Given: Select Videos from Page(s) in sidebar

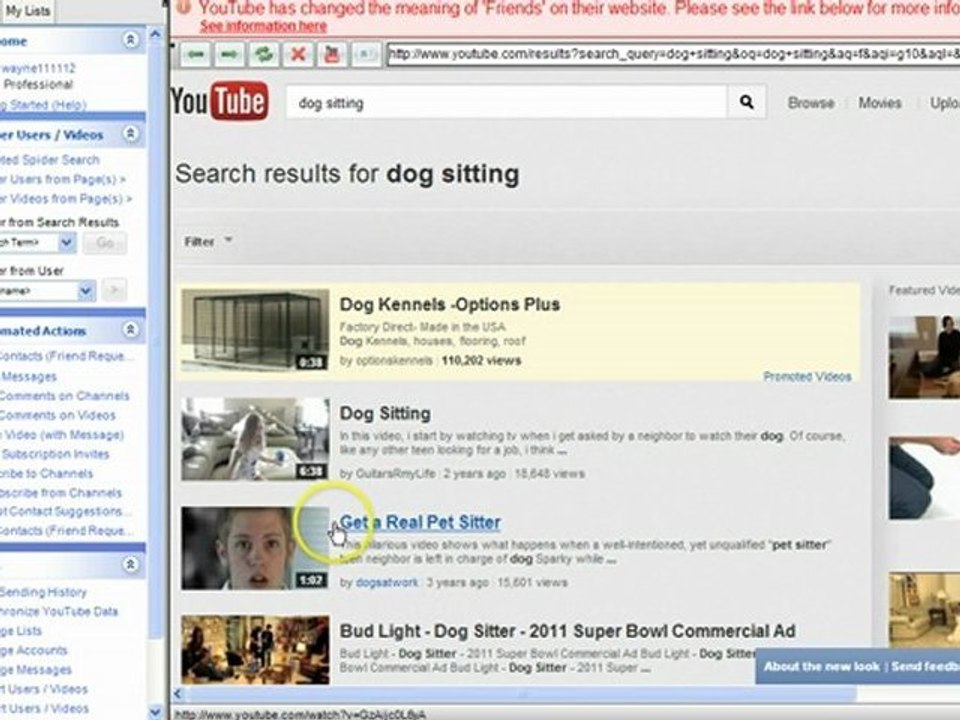Looking at the screenshot, I should [x=66, y=199].
